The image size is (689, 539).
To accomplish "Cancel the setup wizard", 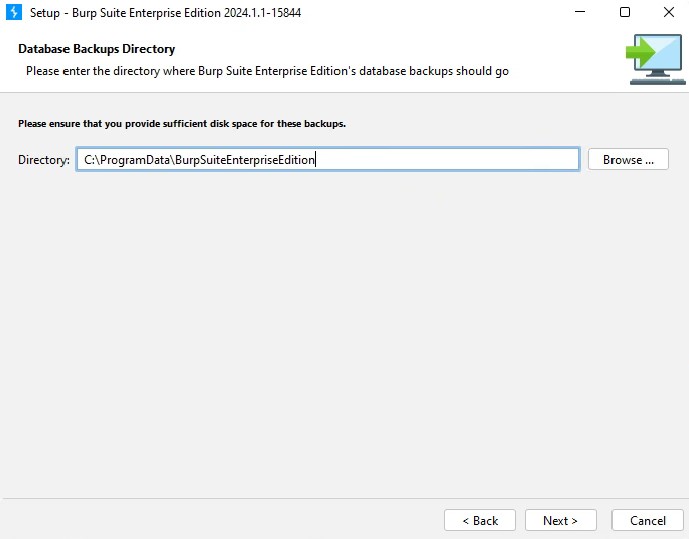I will [x=647, y=520].
